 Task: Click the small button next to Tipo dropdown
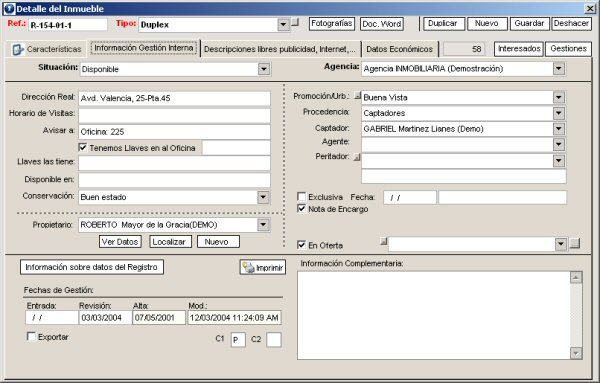[295, 22]
